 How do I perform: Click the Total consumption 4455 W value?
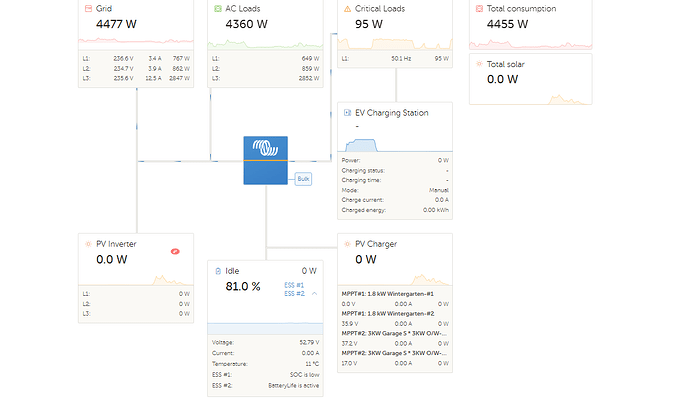(507, 24)
